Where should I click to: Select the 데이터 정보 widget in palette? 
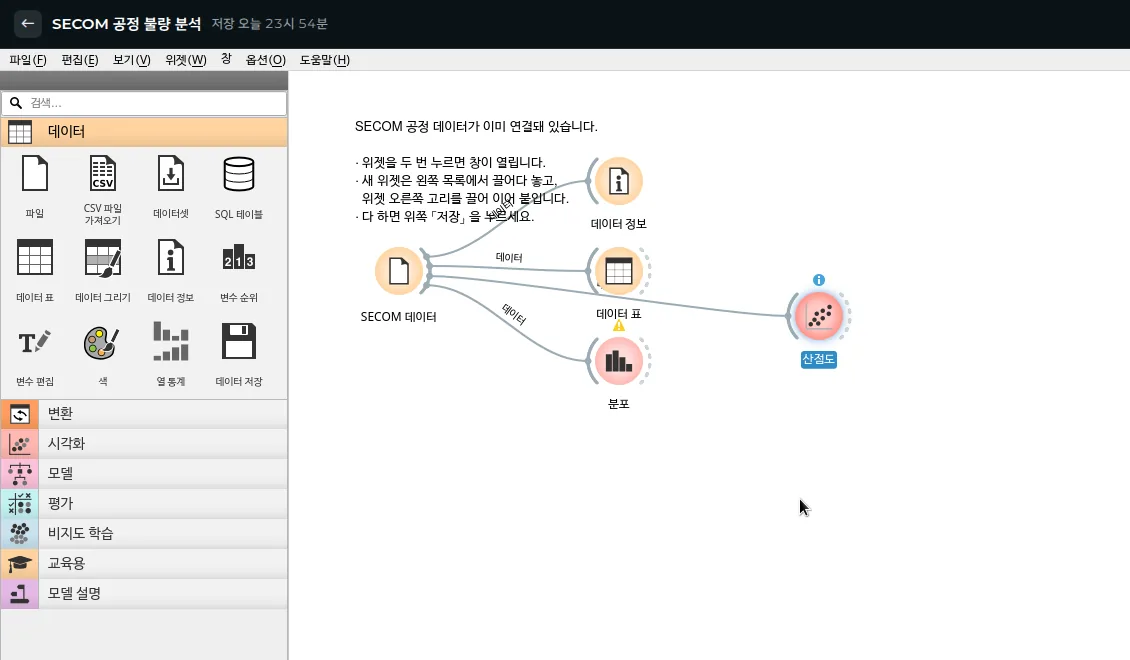(x=171, y=270)
